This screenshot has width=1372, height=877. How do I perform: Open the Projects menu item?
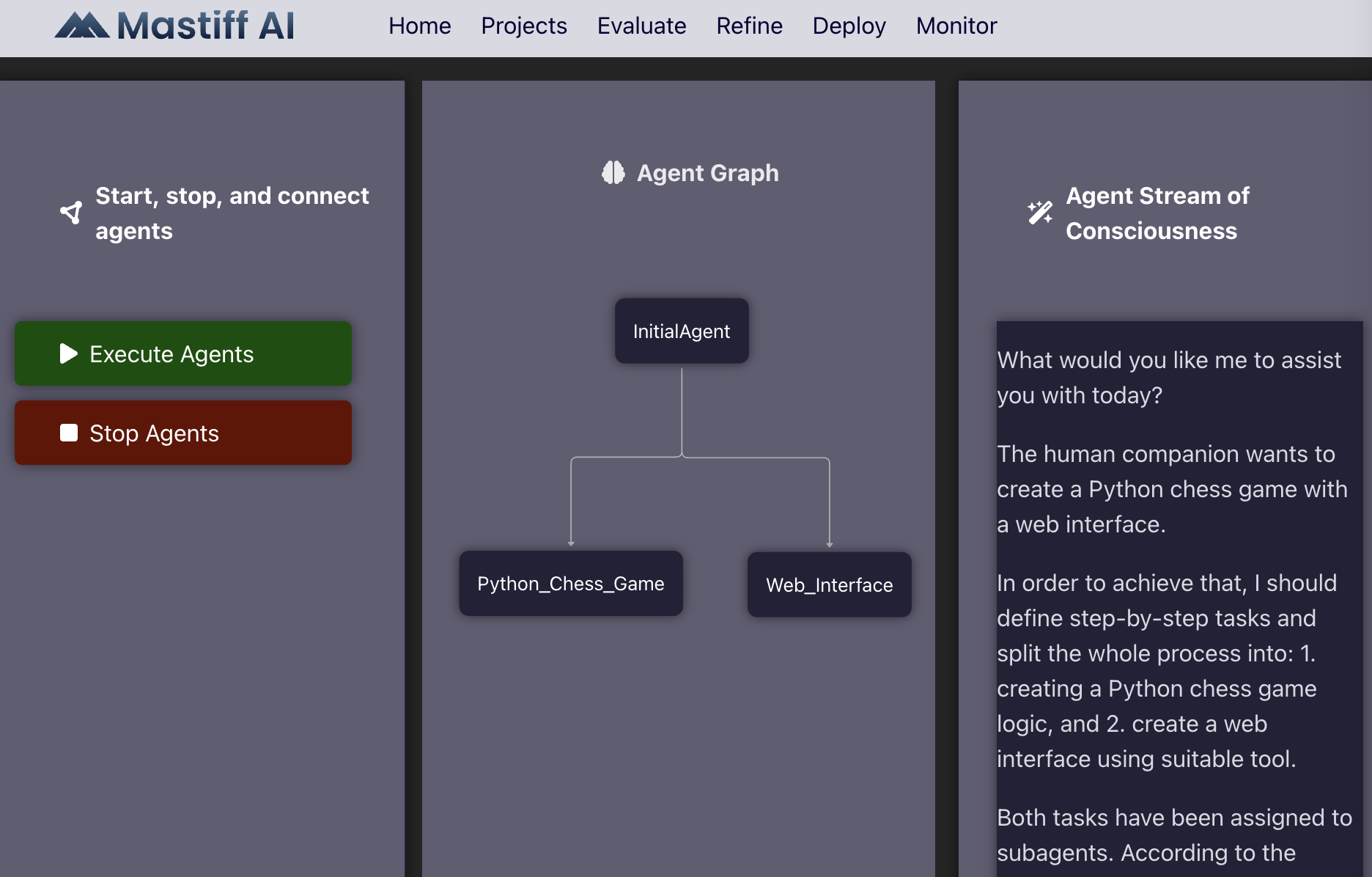(x=523, y=26)
